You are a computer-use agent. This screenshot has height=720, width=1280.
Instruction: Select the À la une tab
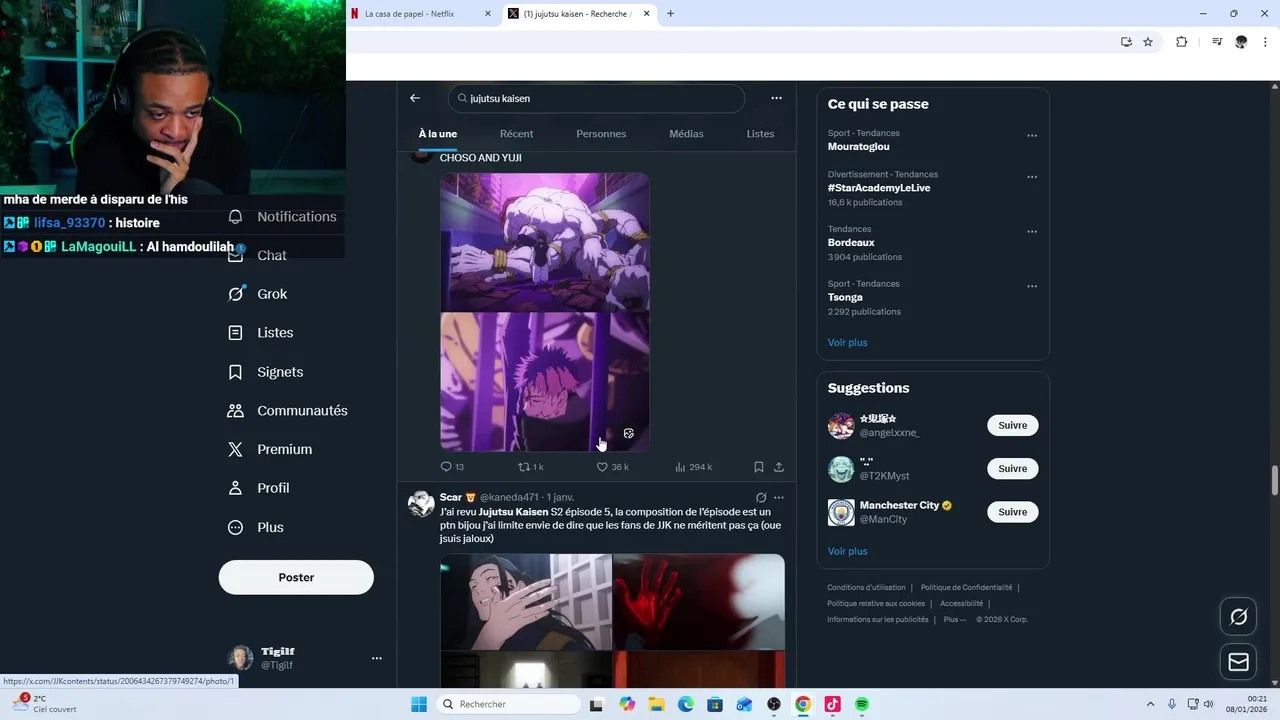click(x=438, y=134)
